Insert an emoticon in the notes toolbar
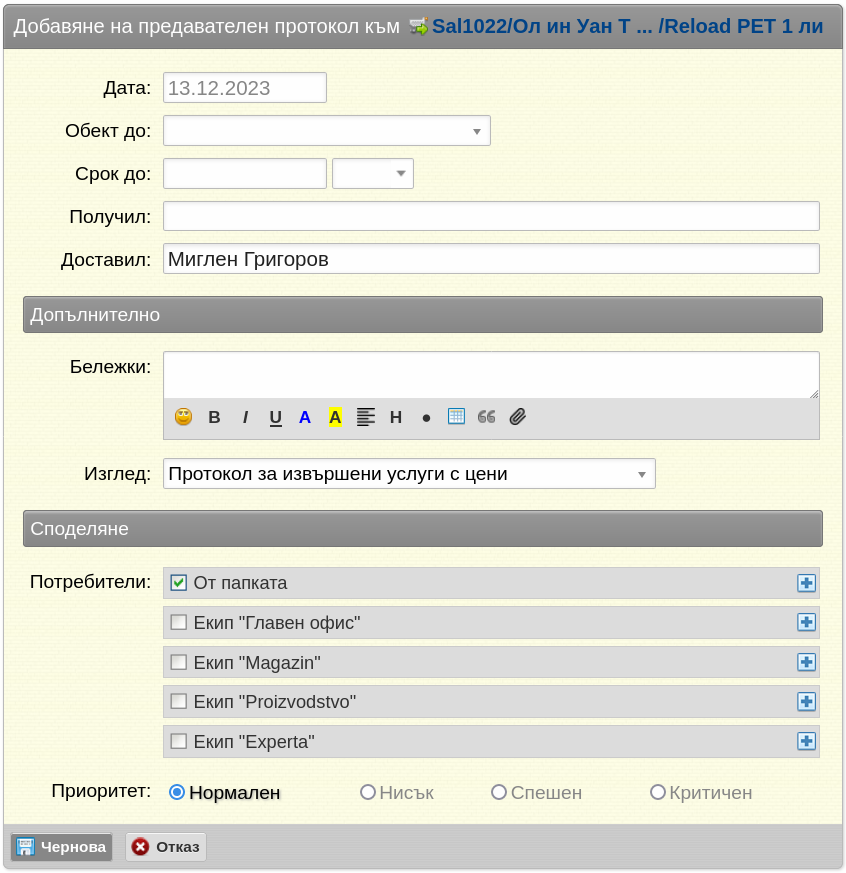Screen dimensions: 846x873 tap(183, 416)
